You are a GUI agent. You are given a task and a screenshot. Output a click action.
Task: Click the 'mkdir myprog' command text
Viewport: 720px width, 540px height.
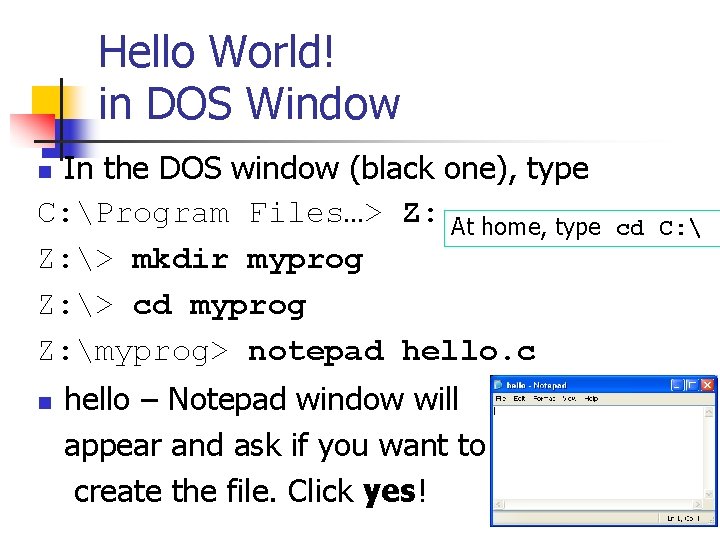[x=247, y=260]
